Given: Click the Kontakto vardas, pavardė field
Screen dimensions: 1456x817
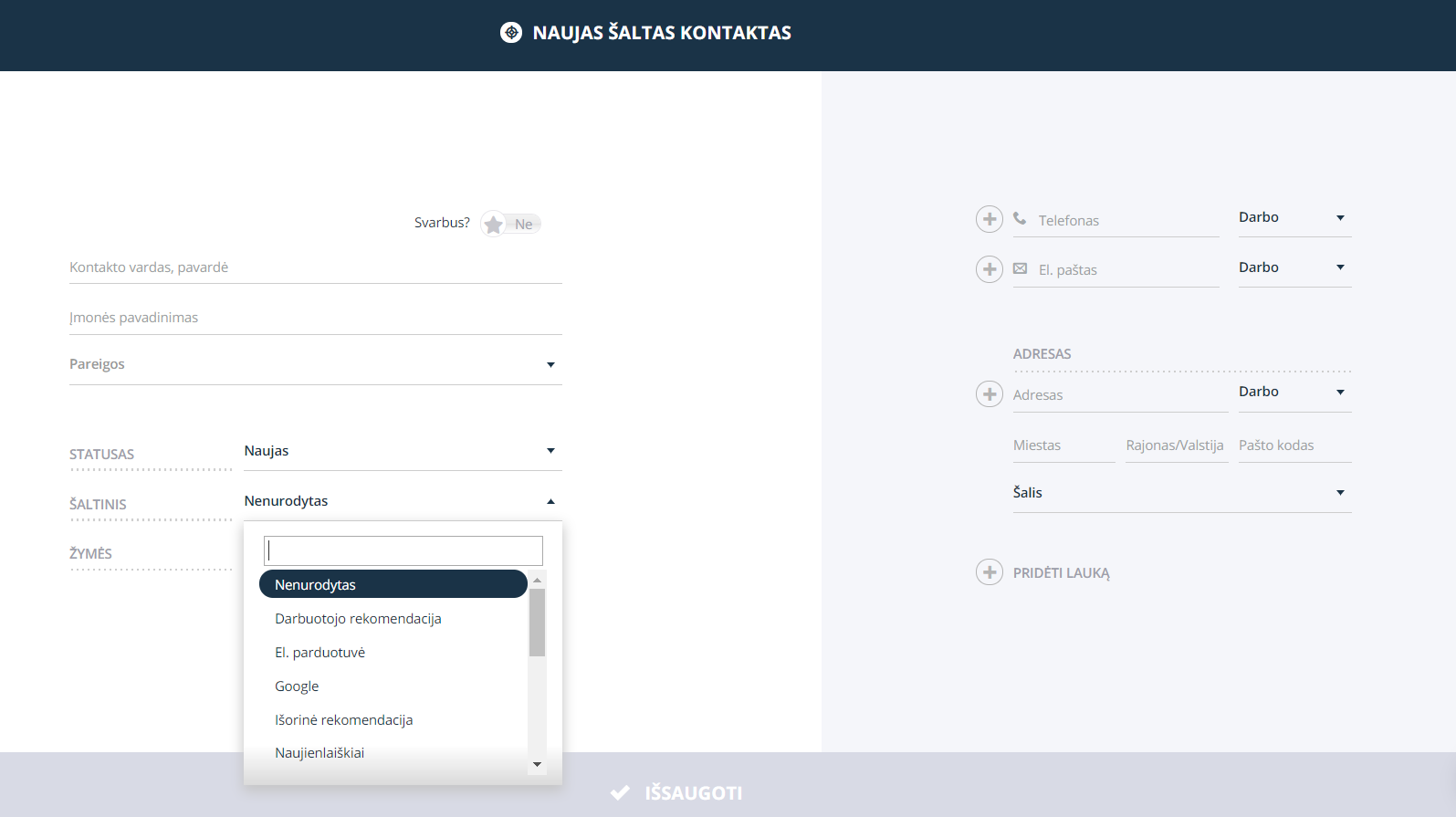Looking at the screenshot, I should pyautogui.click(x=316, y=267).
